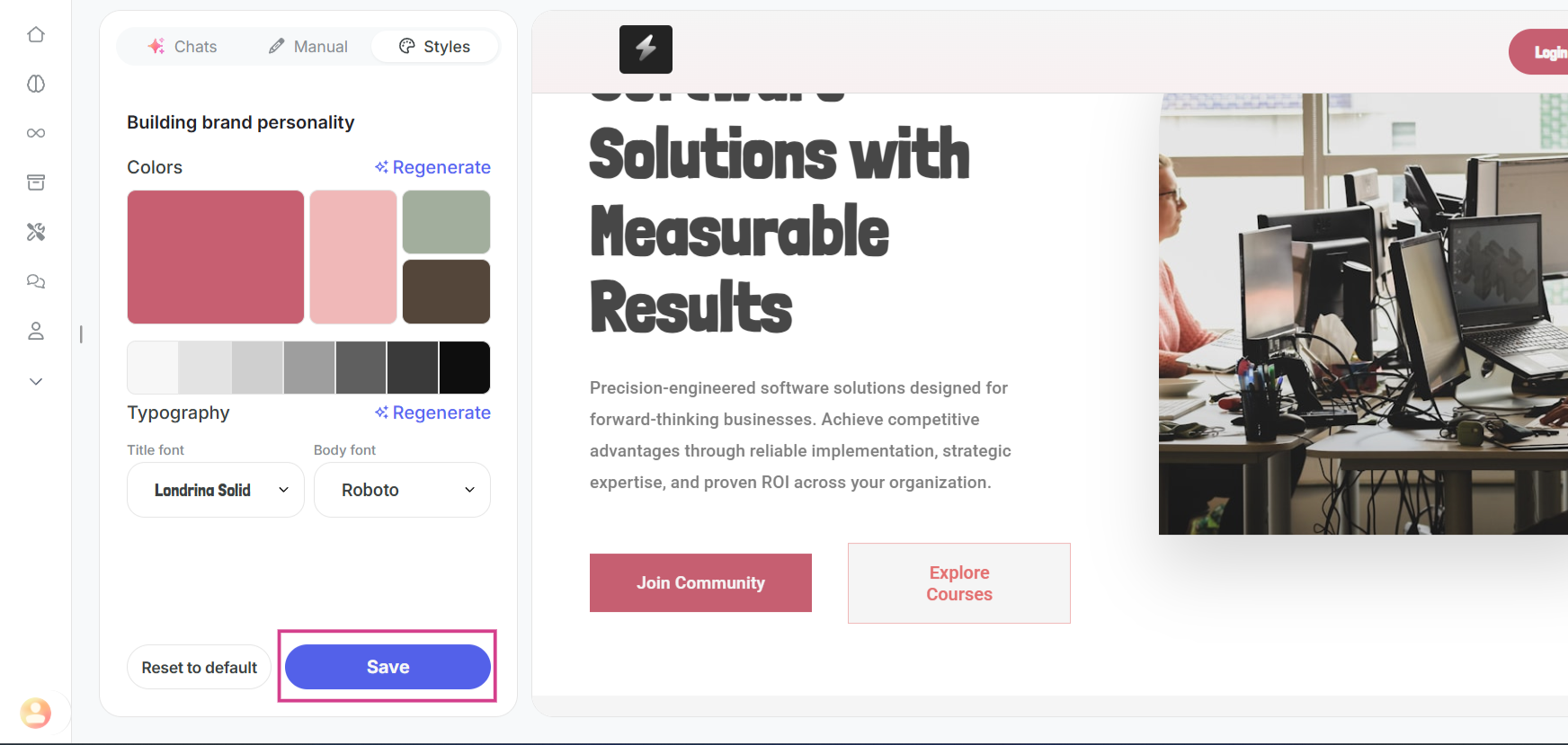
Task: Regenerate the Colors palette
Action: pos(432,167)
